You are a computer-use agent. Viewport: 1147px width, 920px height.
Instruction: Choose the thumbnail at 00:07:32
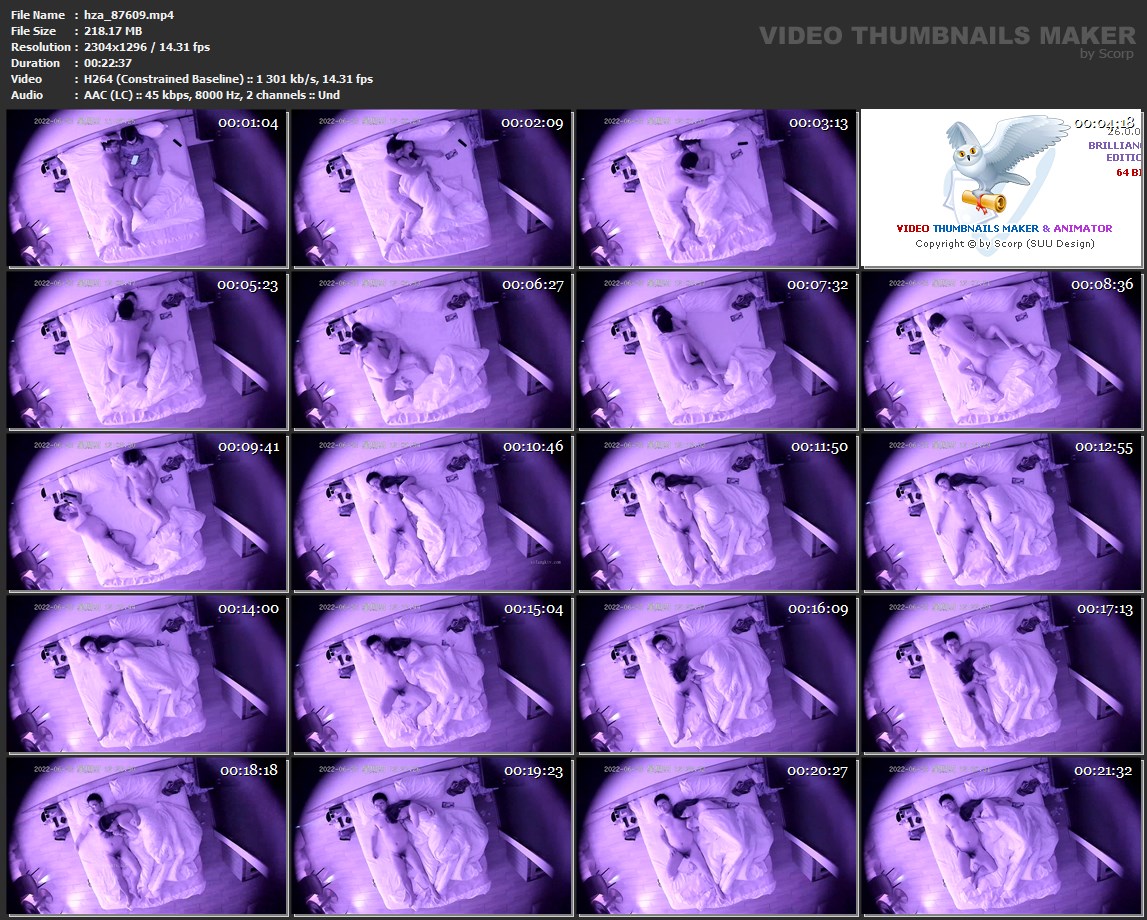(717, 350)
